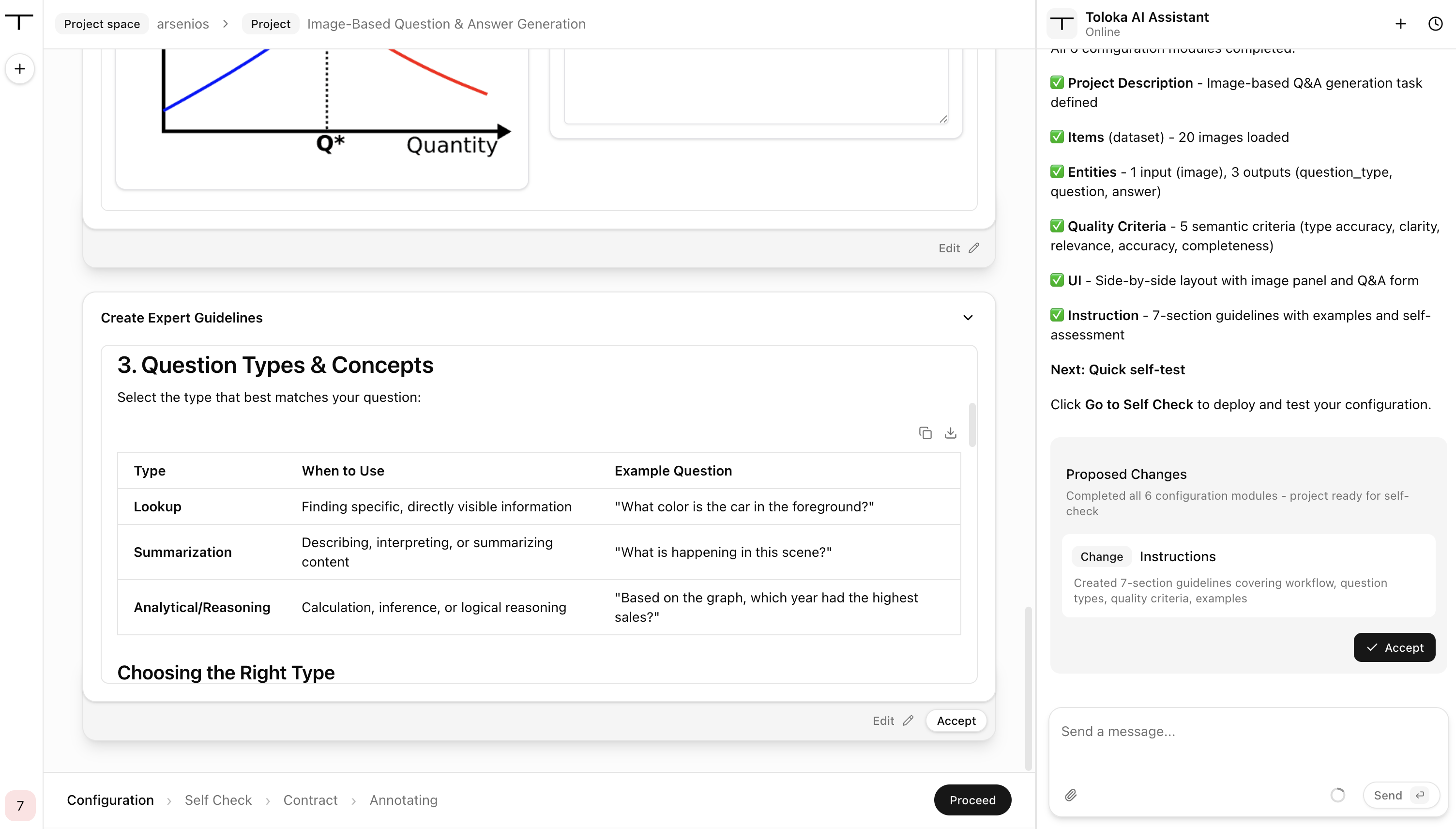The image size is (1456, 829).
Task: Click the 7 badge in bottom-left sidebar
Action: coord(20,805)
